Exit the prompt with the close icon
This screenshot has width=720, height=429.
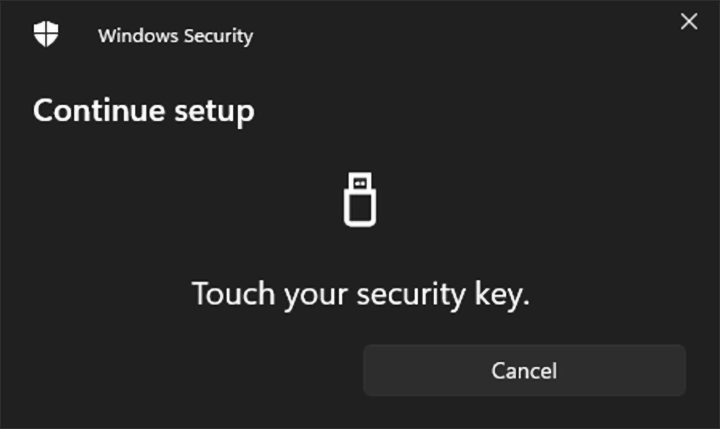pyautogui.click(x=689, y=22)
